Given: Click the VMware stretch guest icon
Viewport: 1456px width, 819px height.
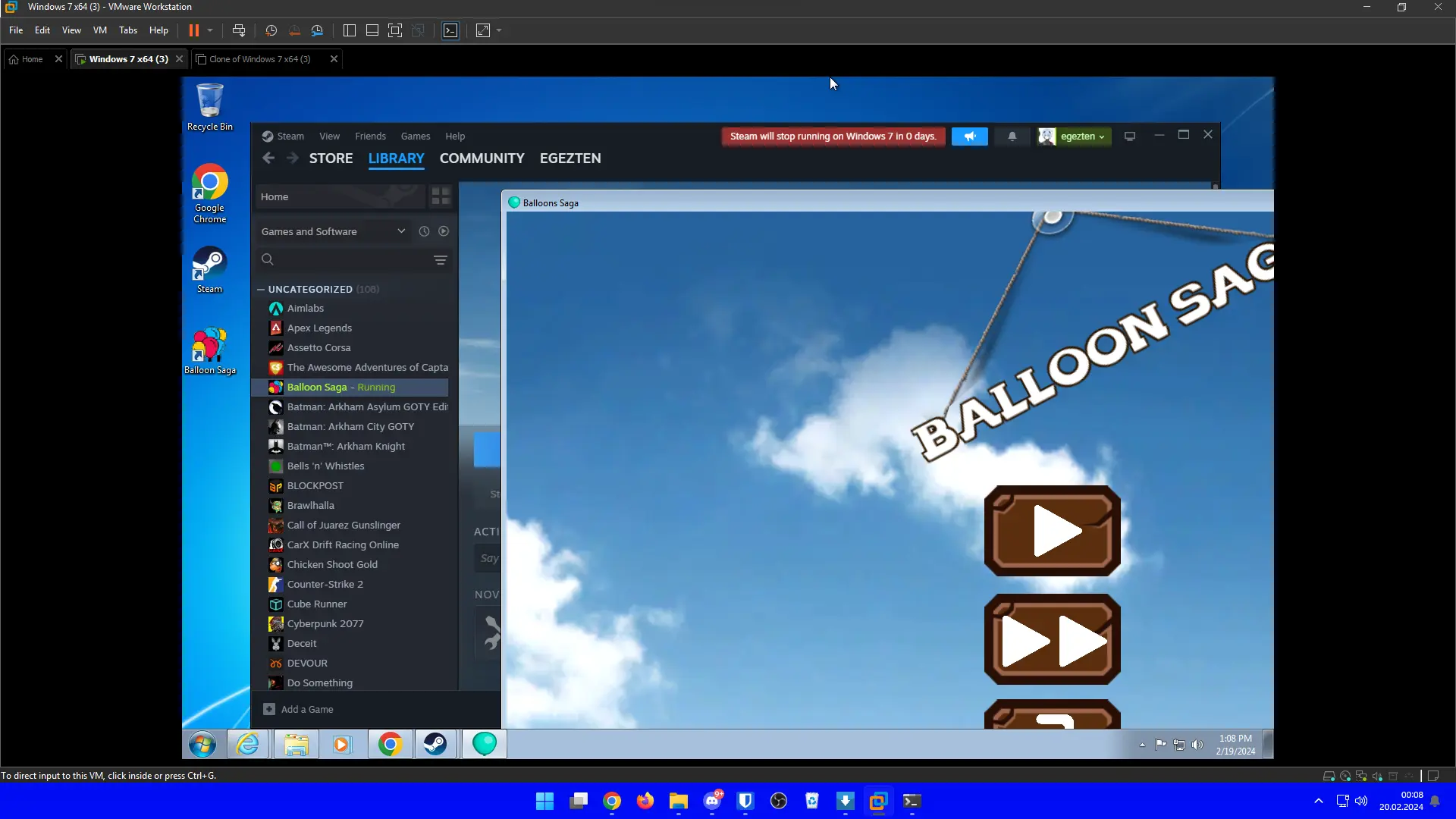Looking at the screenshot, I should [x=483, y=30].
